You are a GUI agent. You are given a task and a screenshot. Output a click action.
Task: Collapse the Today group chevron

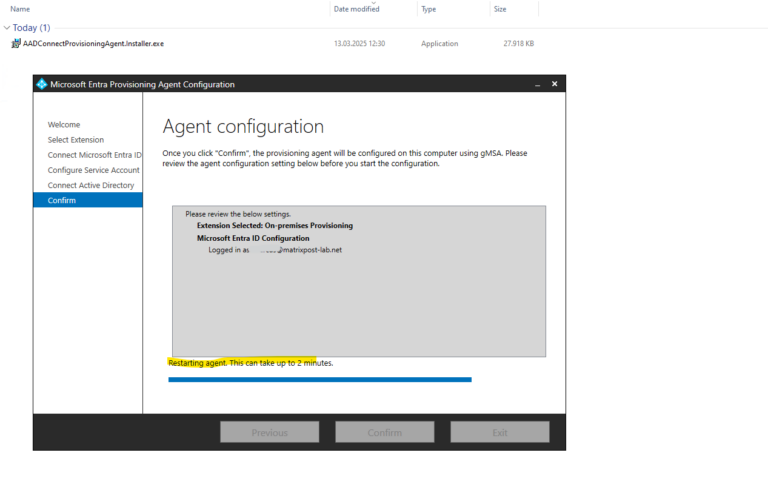7,28
